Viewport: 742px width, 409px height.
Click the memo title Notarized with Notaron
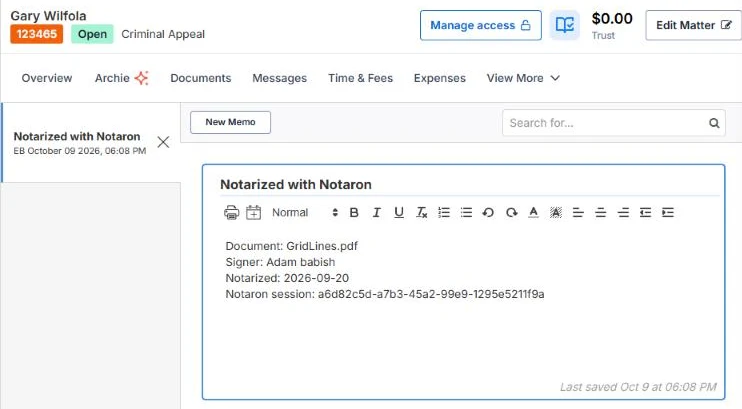[x=296, y=185]
